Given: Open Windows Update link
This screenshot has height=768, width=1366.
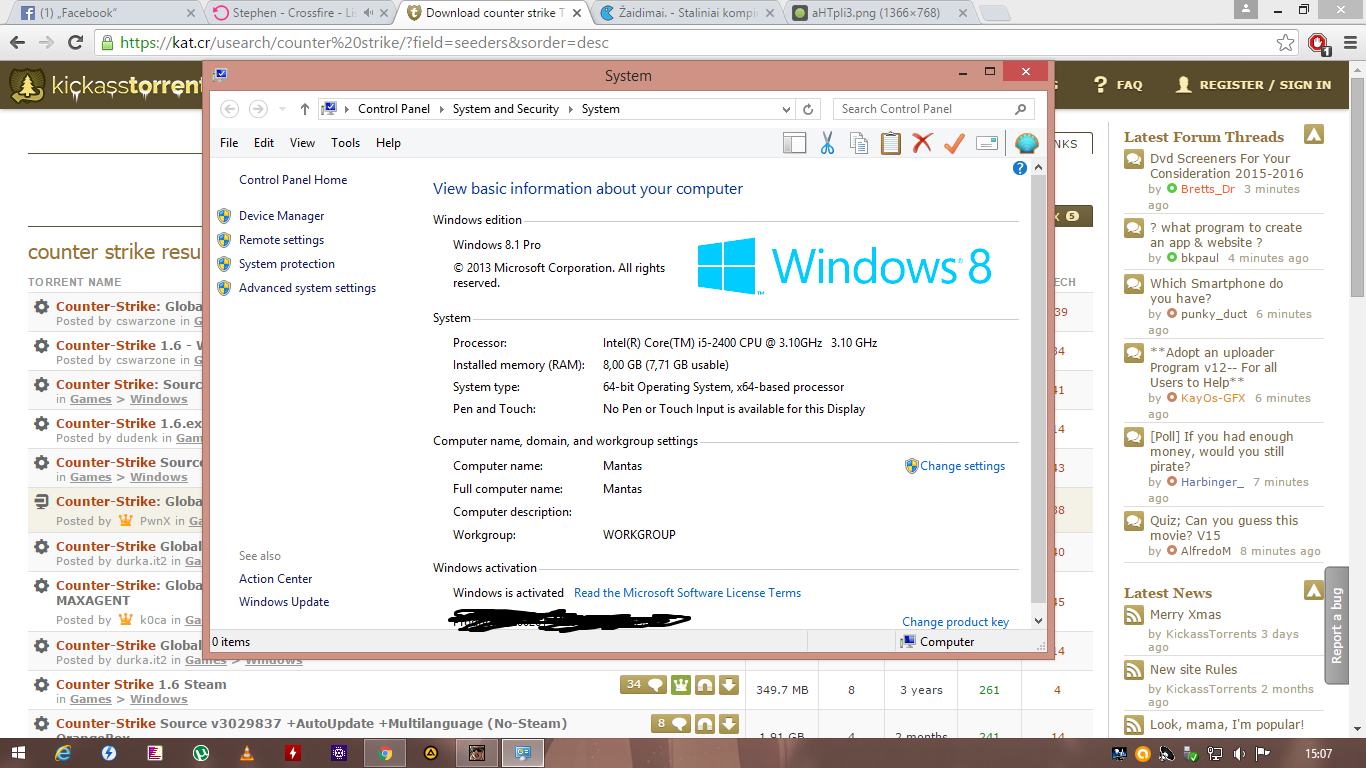Looking at the screenshot, I should pos(284,602).
